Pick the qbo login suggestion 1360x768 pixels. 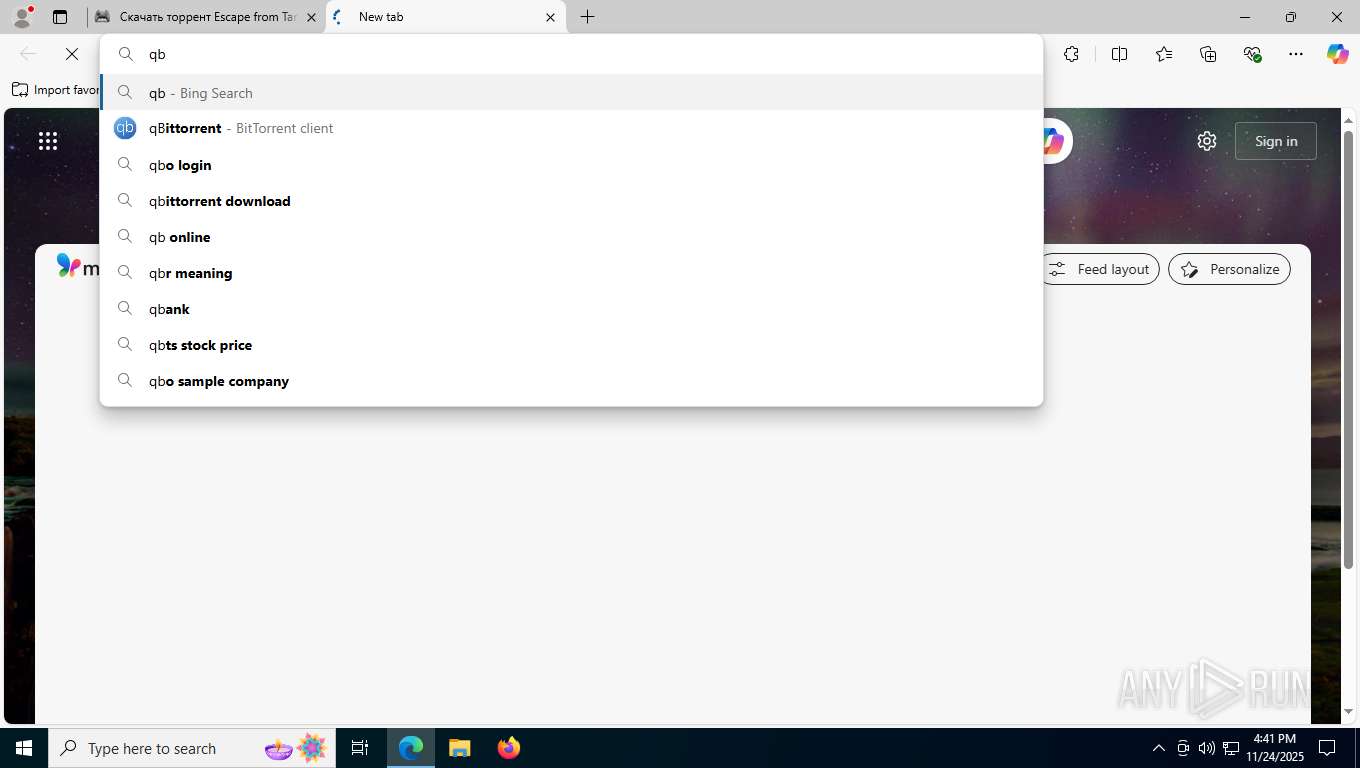point(571,165)
